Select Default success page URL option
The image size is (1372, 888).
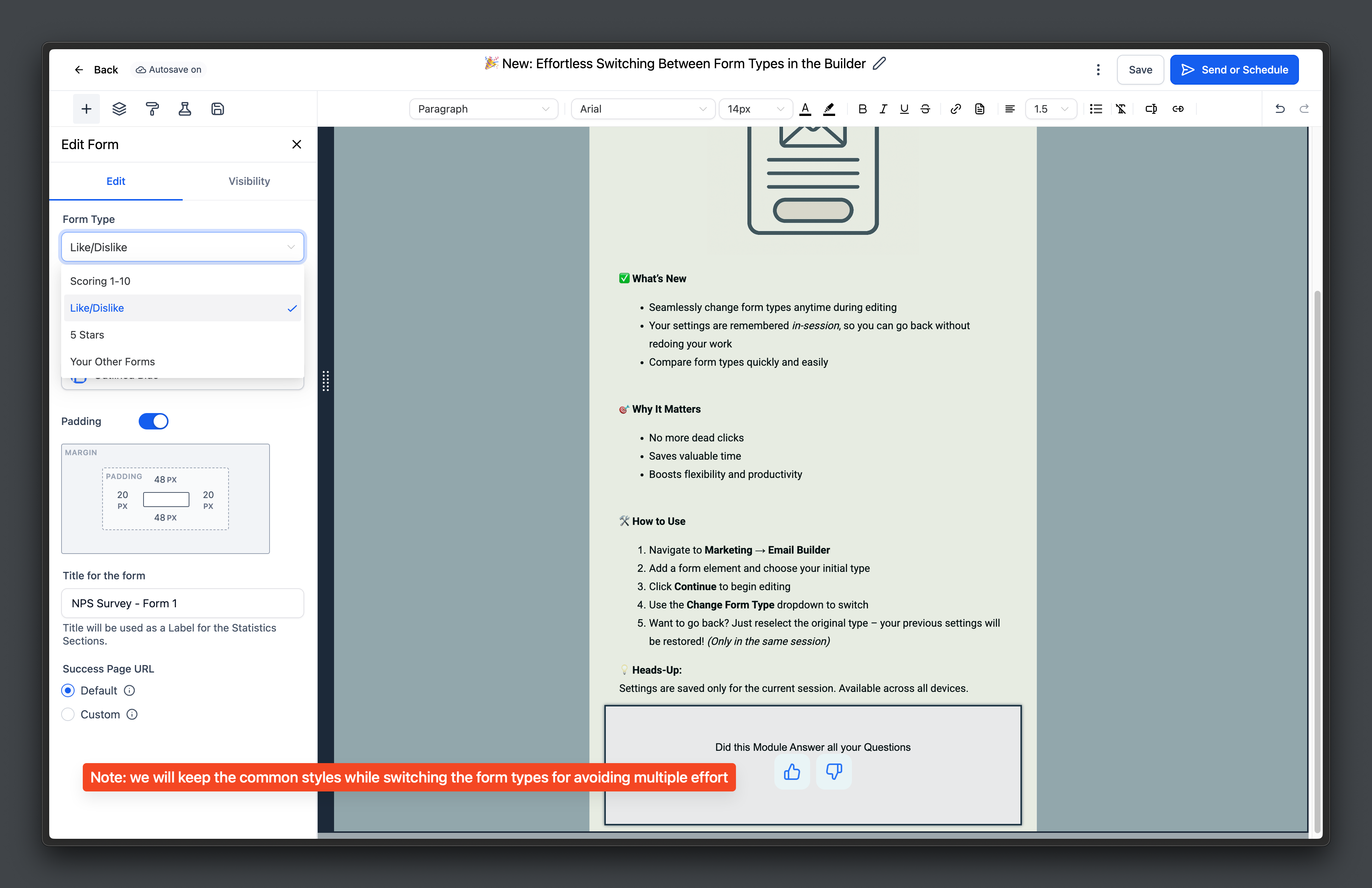pos(68,690)
